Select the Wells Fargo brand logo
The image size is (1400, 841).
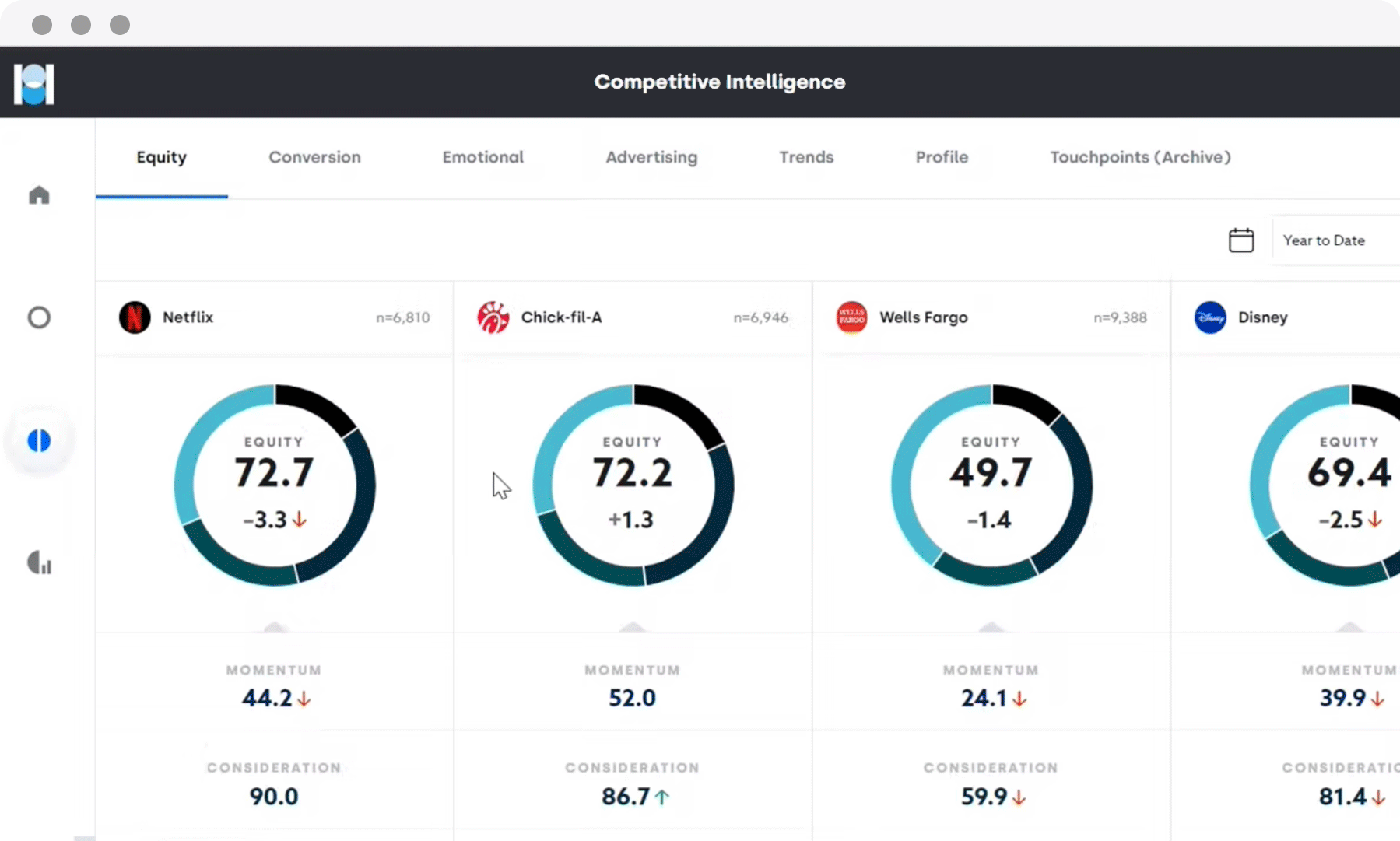pos(851,317)
